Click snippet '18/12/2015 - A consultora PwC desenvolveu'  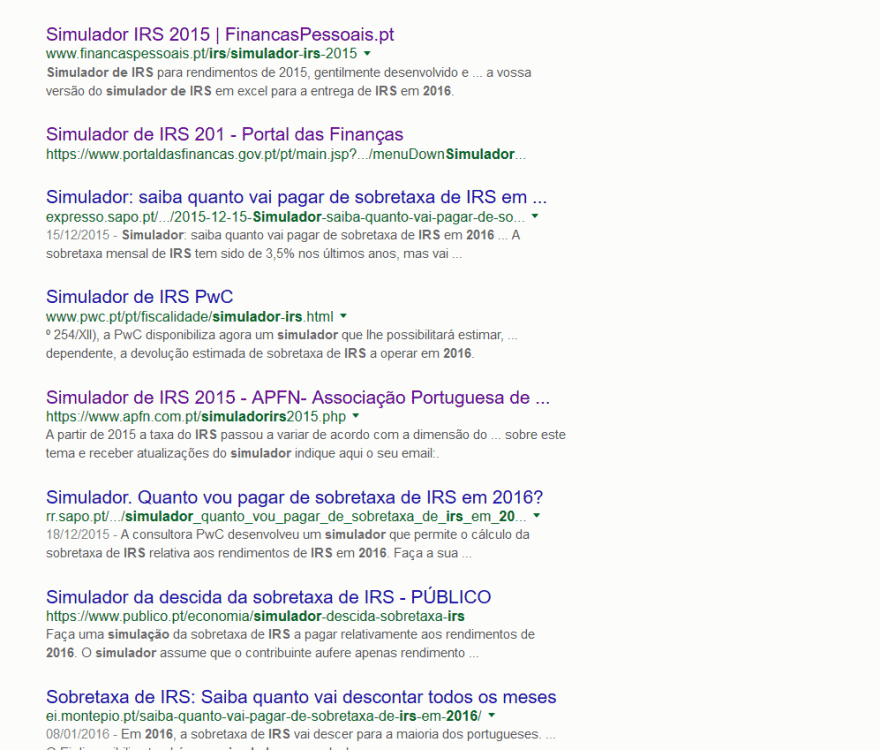[x=288, y=543]
